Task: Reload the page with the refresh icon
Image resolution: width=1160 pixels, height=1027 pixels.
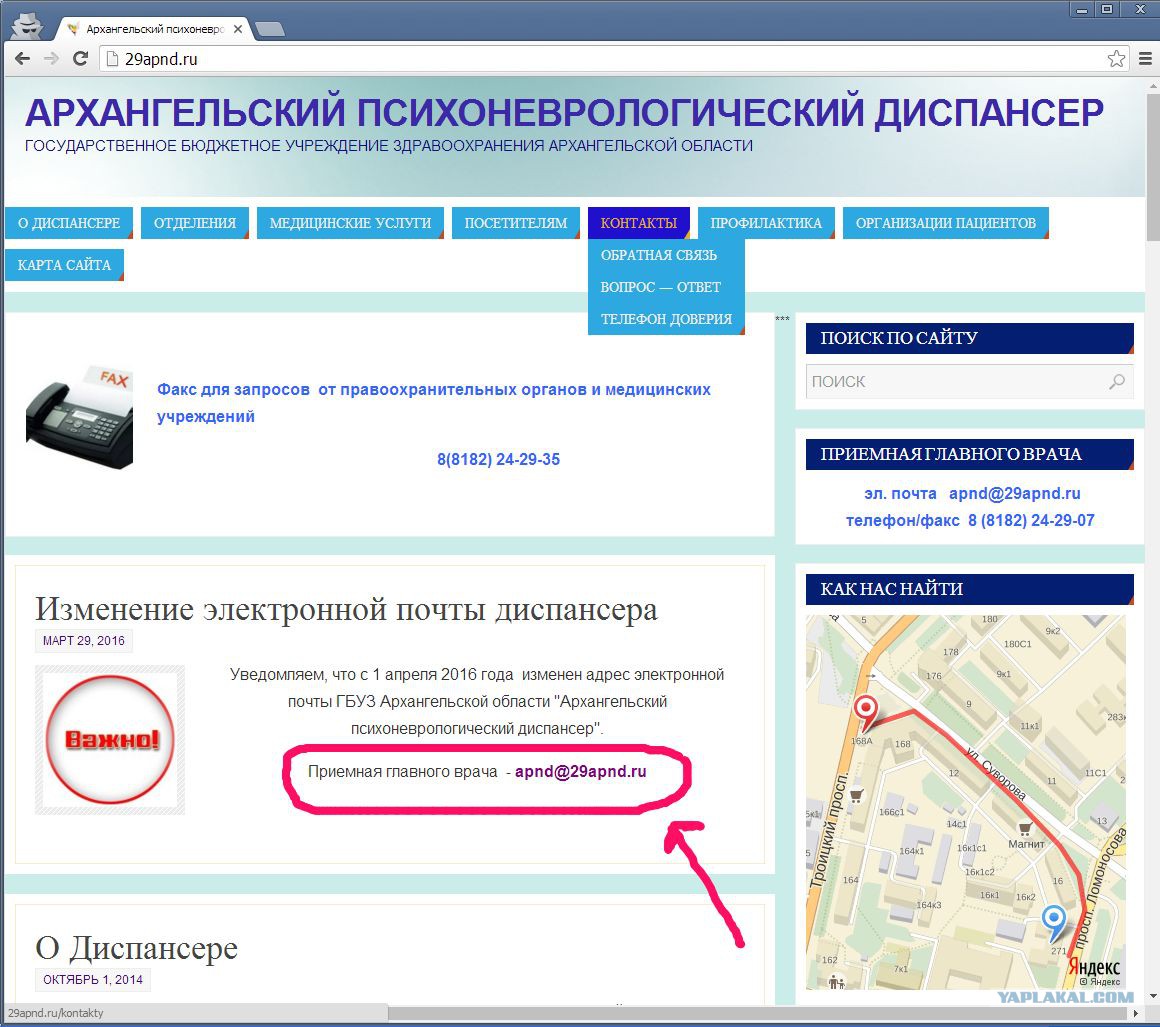Action: click(x=81, y=59)
